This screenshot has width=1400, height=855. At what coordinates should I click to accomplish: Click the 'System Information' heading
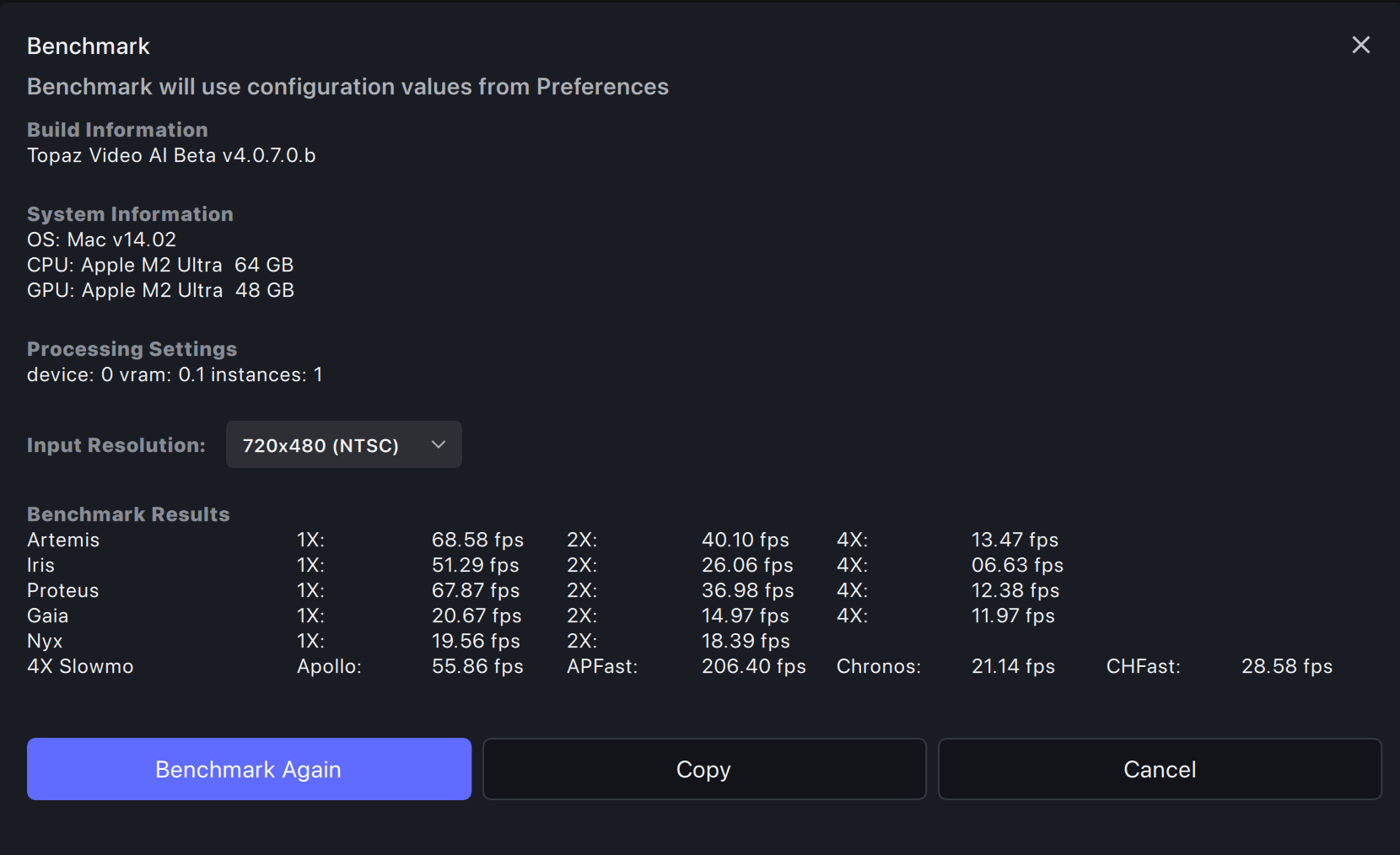pos(130,214)
